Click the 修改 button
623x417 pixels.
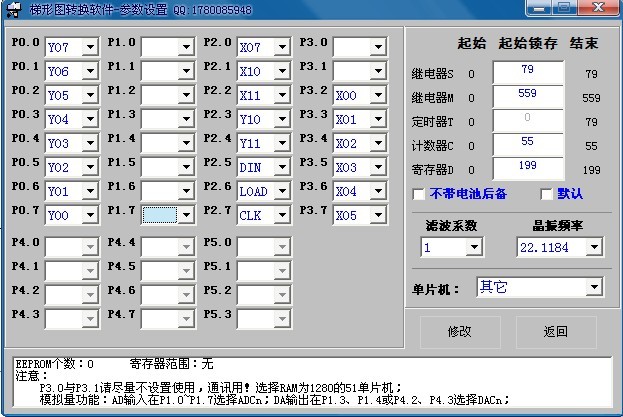point(459,332)
